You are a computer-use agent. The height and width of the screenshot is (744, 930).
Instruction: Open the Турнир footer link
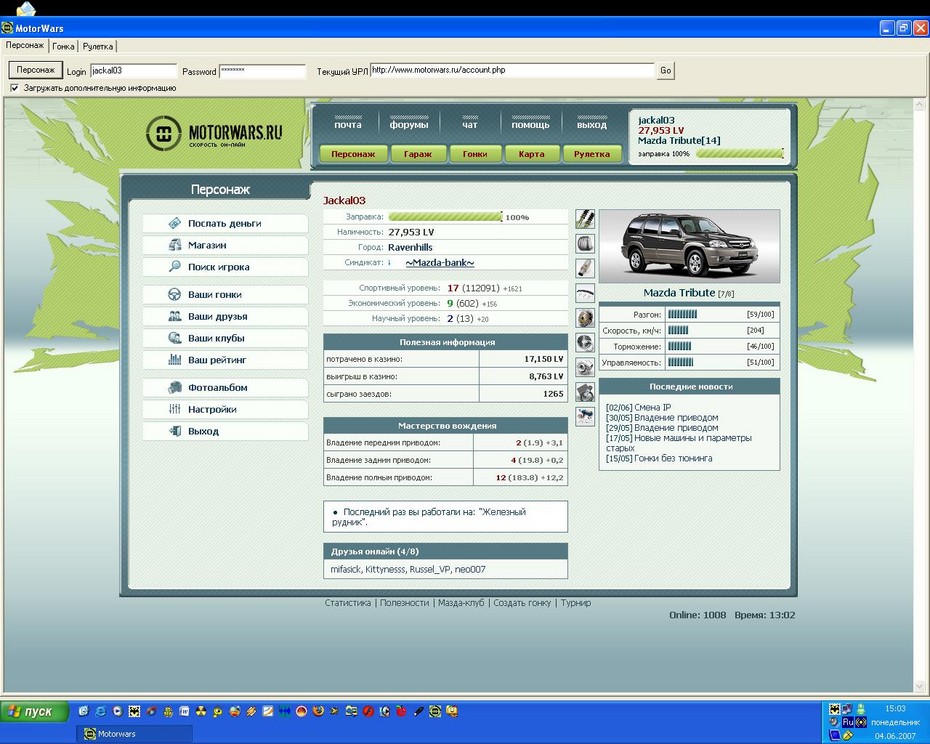(x=576, y=603)
